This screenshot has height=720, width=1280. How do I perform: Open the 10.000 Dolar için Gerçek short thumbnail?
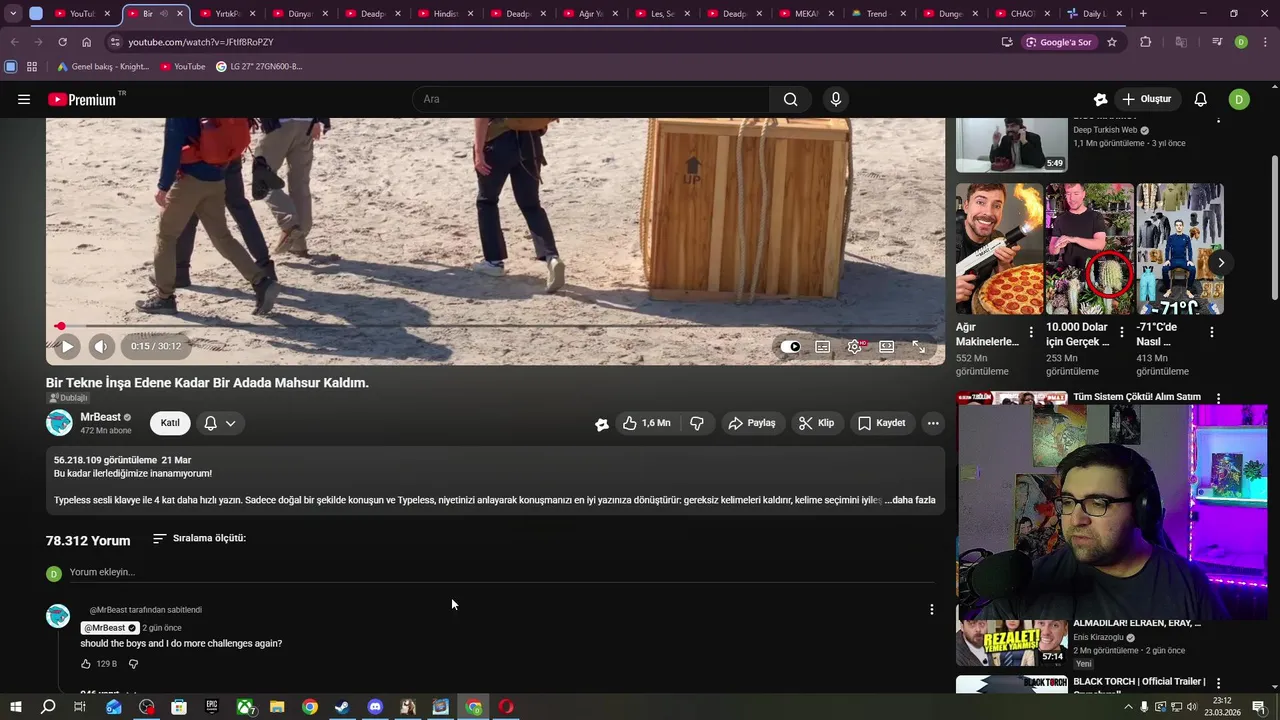(x=1089, y=249)
